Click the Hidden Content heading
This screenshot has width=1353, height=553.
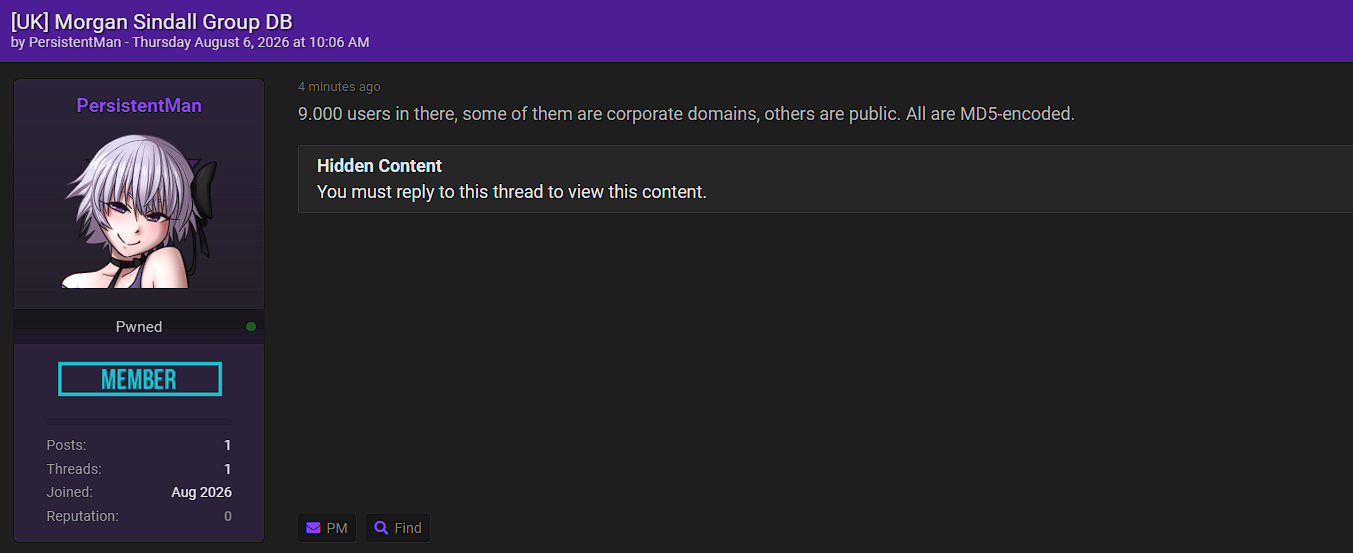[379, 166]
